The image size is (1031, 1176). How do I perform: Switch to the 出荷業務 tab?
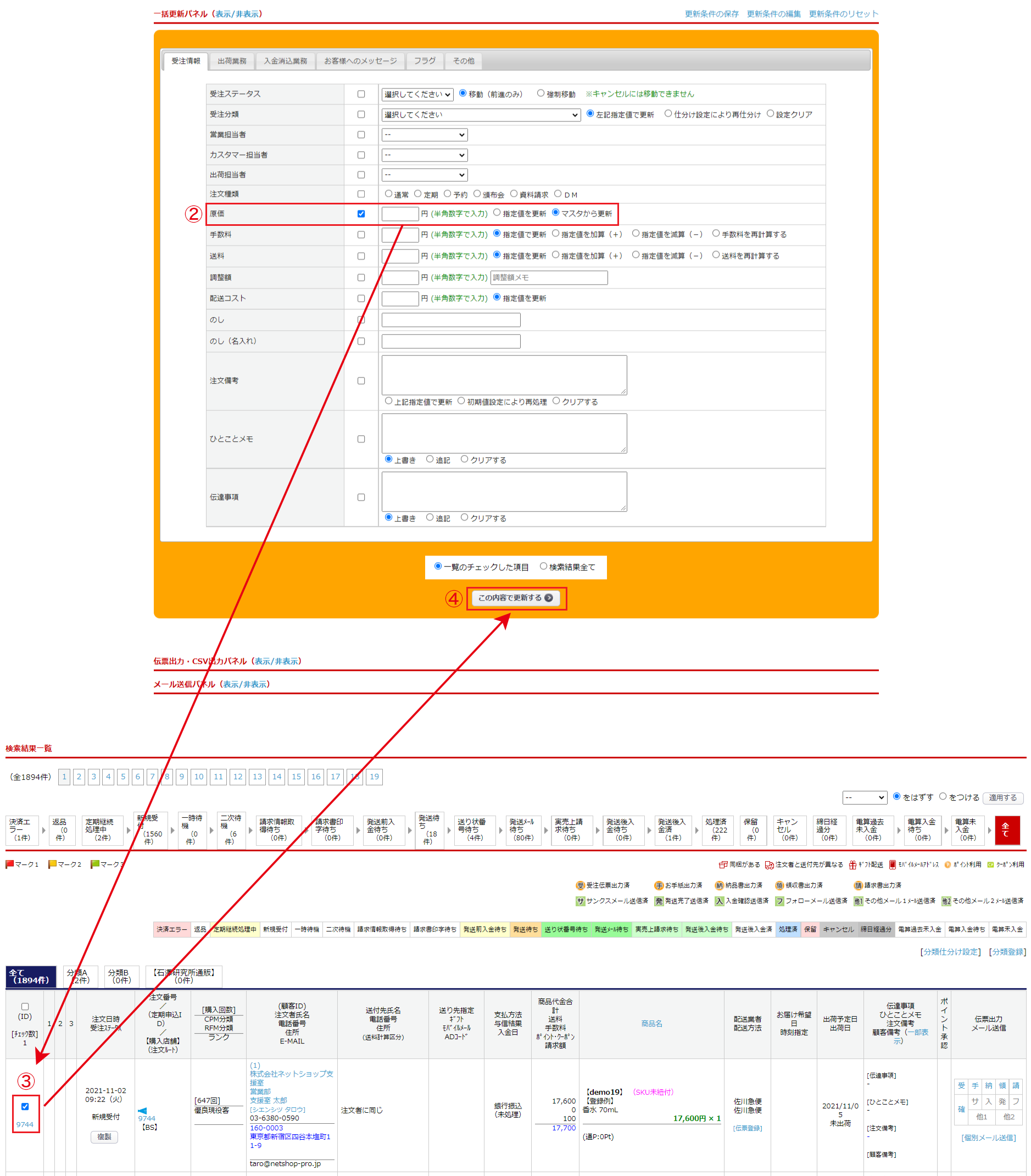[x=232, y=61]
